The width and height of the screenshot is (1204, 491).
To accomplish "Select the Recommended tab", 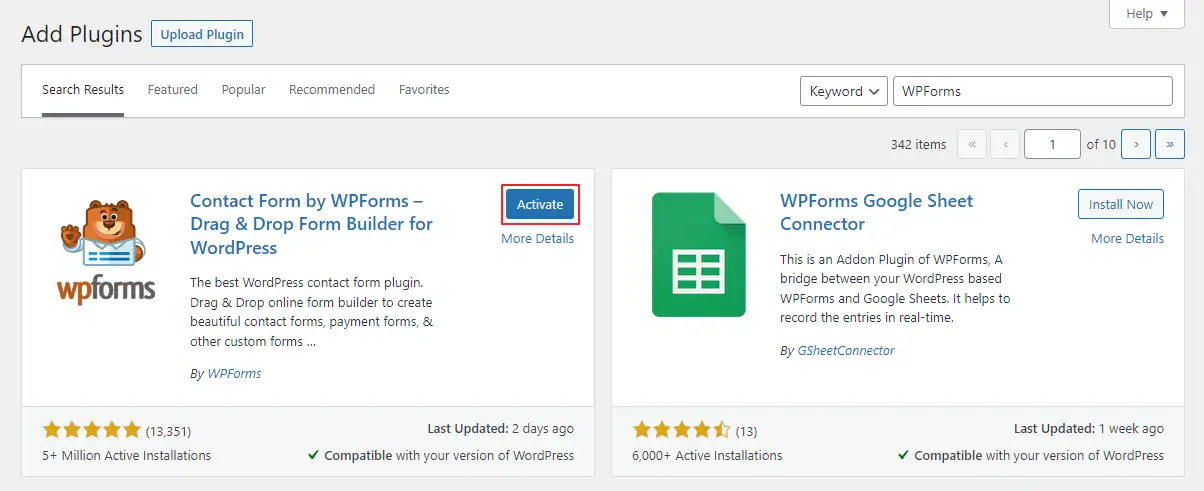I will coord(332,90).
